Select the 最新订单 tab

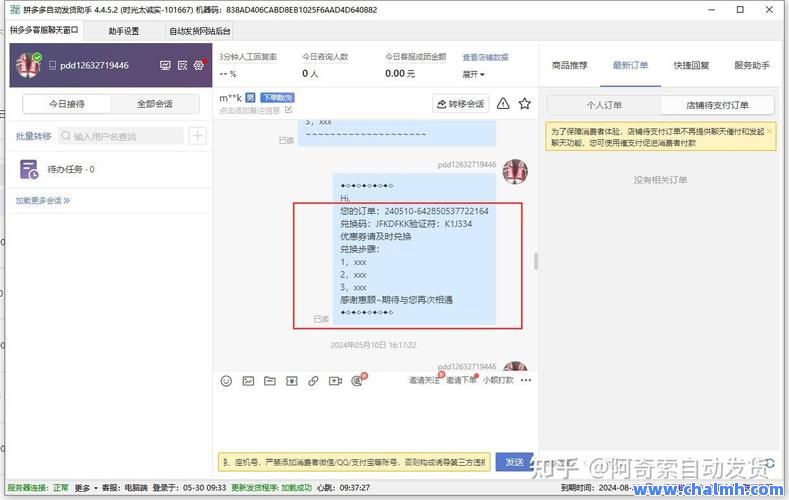(630, 65)
